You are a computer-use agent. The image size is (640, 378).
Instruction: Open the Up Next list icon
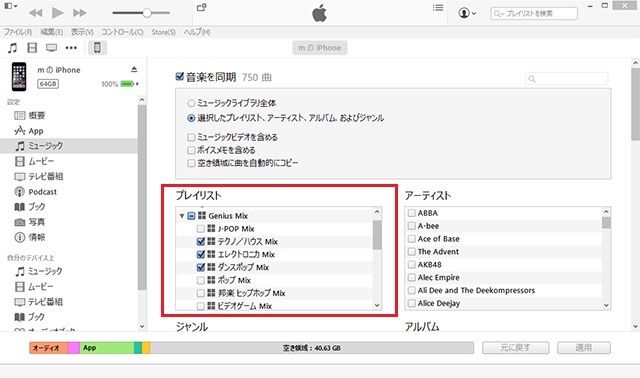(x=438, y=8)
